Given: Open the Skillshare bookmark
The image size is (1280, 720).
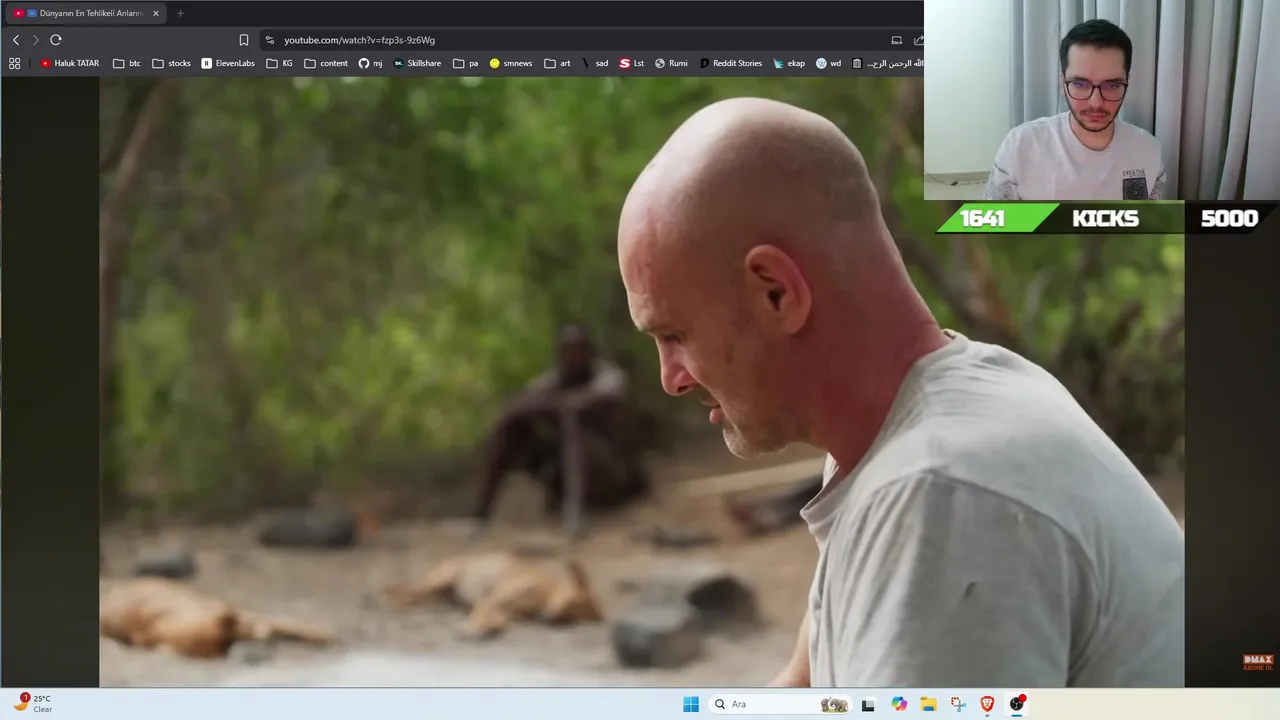Looking at the screenshot, I should coord(417,63).
